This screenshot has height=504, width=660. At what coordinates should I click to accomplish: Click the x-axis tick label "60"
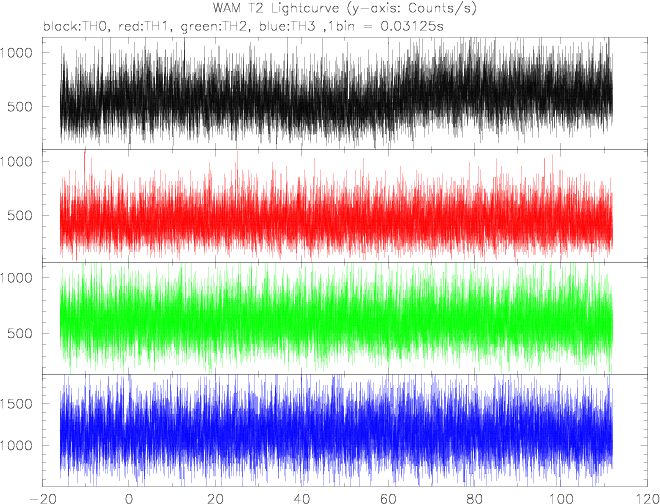(388, 497)
